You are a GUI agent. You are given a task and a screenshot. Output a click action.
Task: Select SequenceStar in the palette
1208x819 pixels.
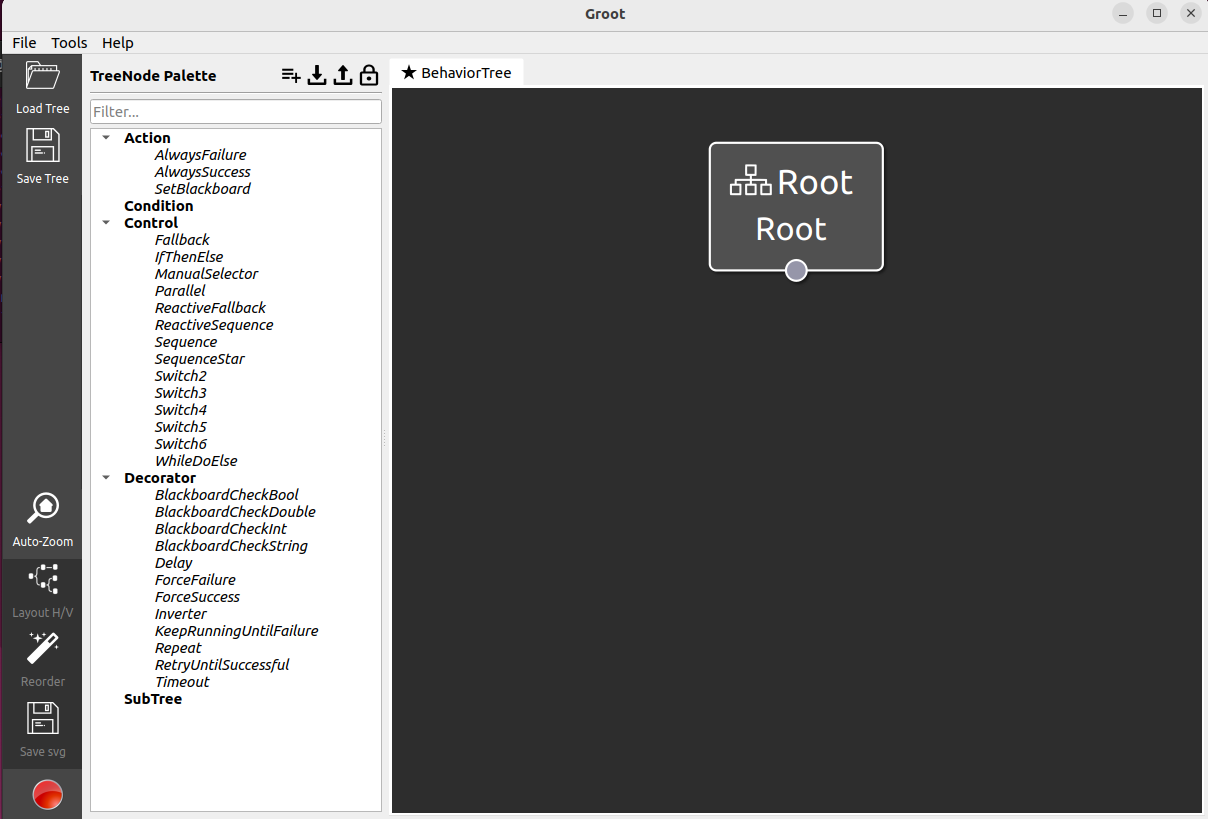(200, 359)
